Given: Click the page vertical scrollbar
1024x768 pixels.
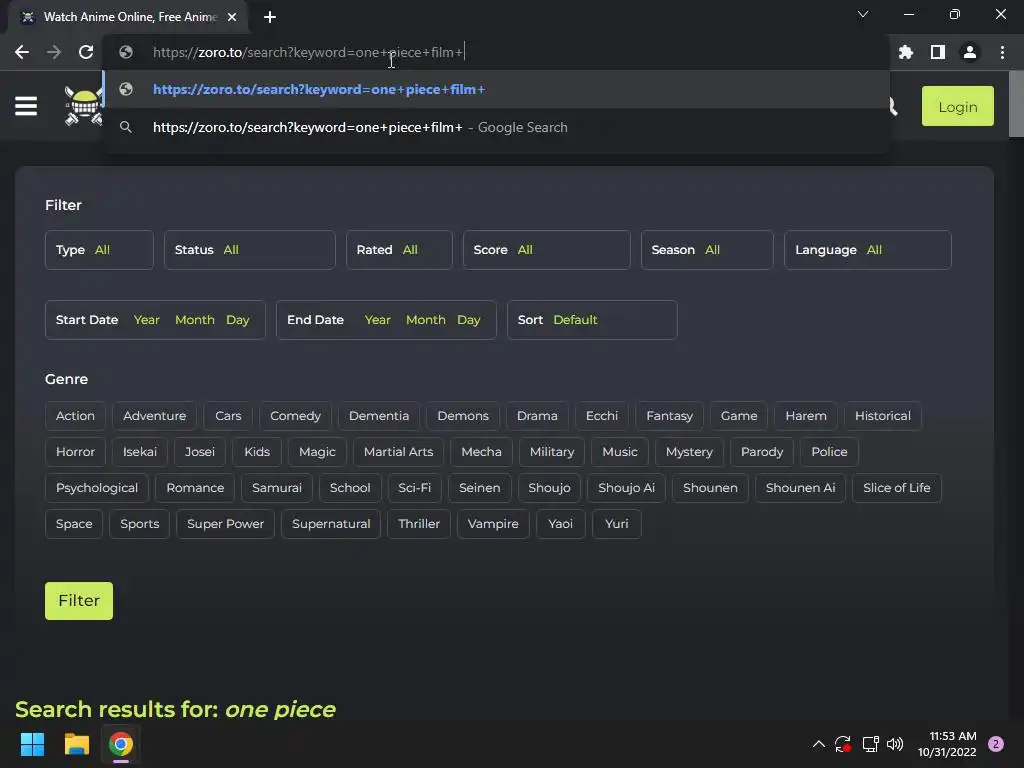Looking at the screenshot, I should coord(1016,104).
